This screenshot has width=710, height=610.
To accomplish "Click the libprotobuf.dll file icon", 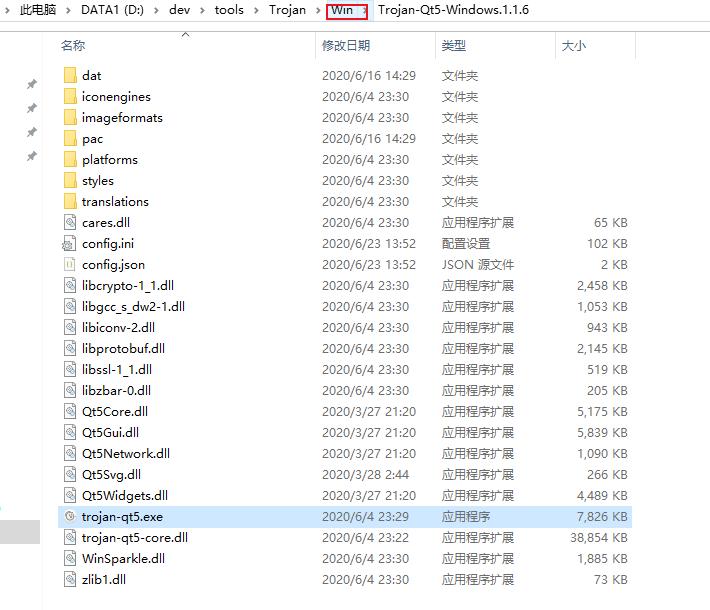I will pyautogui.click(x=70, y=348).
